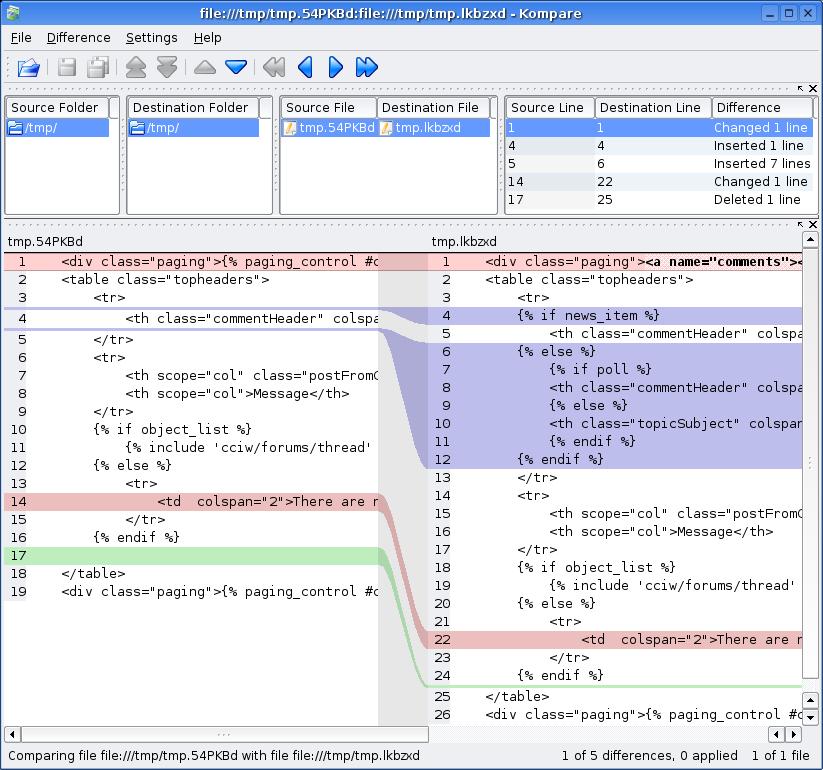The width and height of the screenshot is (823, 770).
Task: Click the Source Folder column header
Action: pos(58,108)
